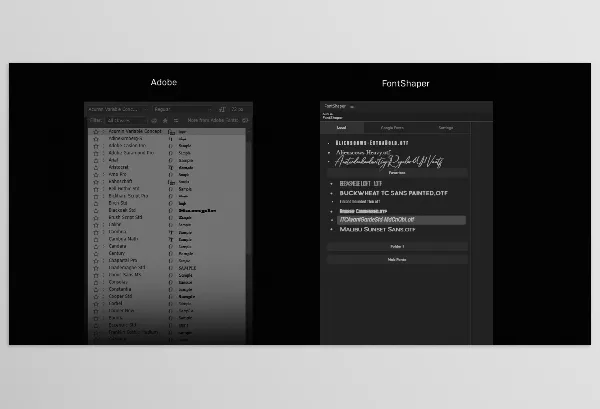
Task: Select Buckwheat TC Sans Painted.otf font
Action: pyautogui.click(x=394, y=193)
